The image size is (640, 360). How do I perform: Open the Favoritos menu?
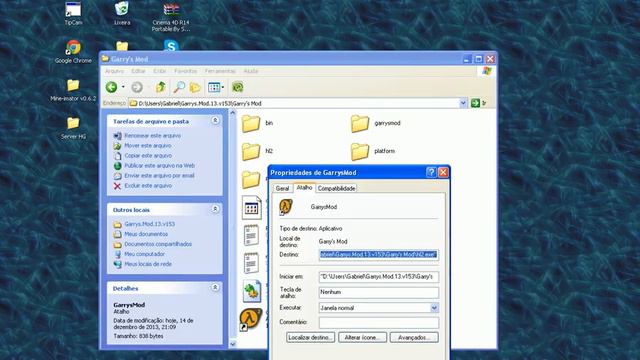point(185,71)
